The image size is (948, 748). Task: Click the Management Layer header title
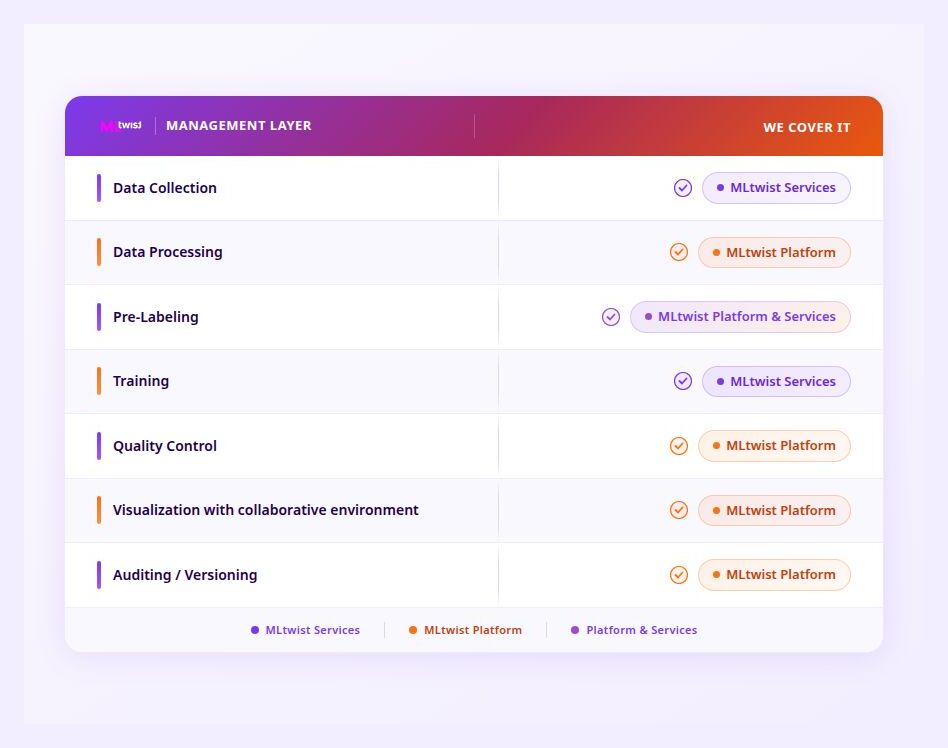[x=239, y=126]
